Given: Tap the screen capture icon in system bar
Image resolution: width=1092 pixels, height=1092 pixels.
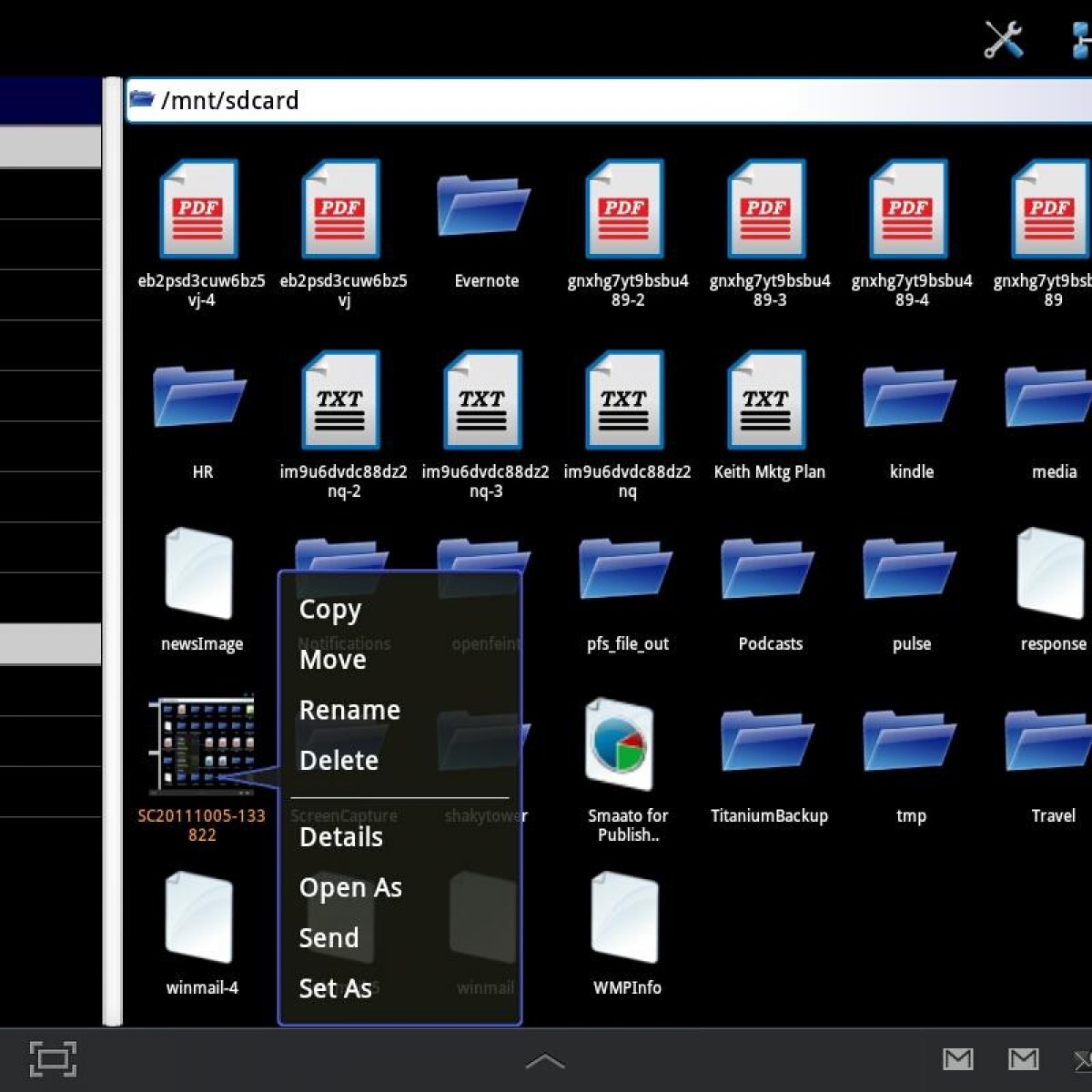Looking at the screenshot, I should pos(53,1058).
